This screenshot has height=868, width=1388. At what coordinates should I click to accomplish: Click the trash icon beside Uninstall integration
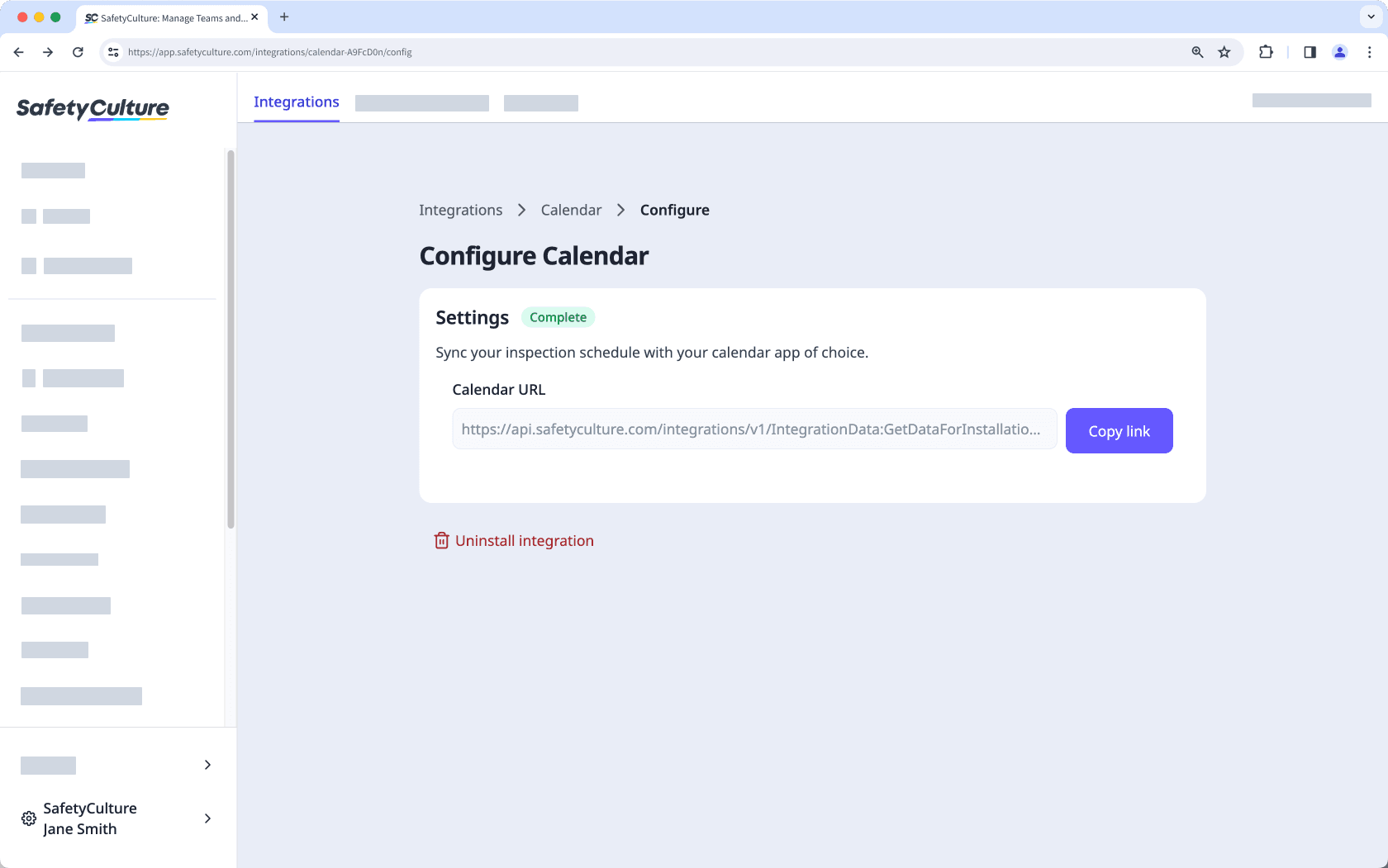(441, 540)
